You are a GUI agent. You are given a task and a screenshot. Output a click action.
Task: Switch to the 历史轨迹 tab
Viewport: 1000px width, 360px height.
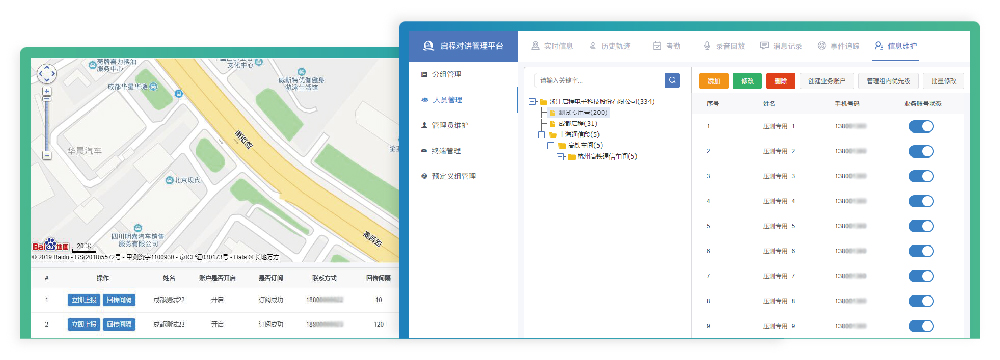point(610,46)
